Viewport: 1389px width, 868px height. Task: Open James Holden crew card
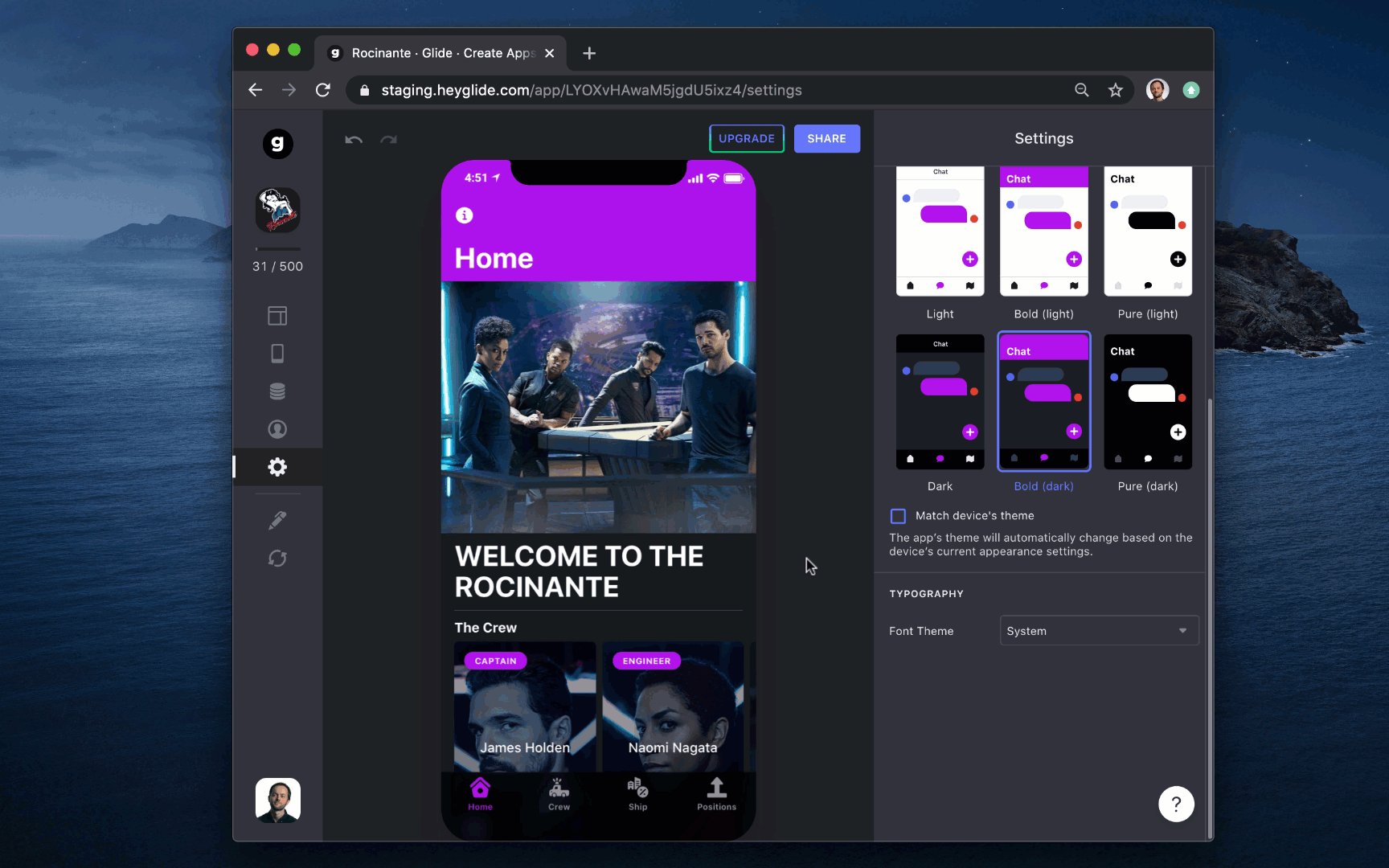click(x=525, y=707)
